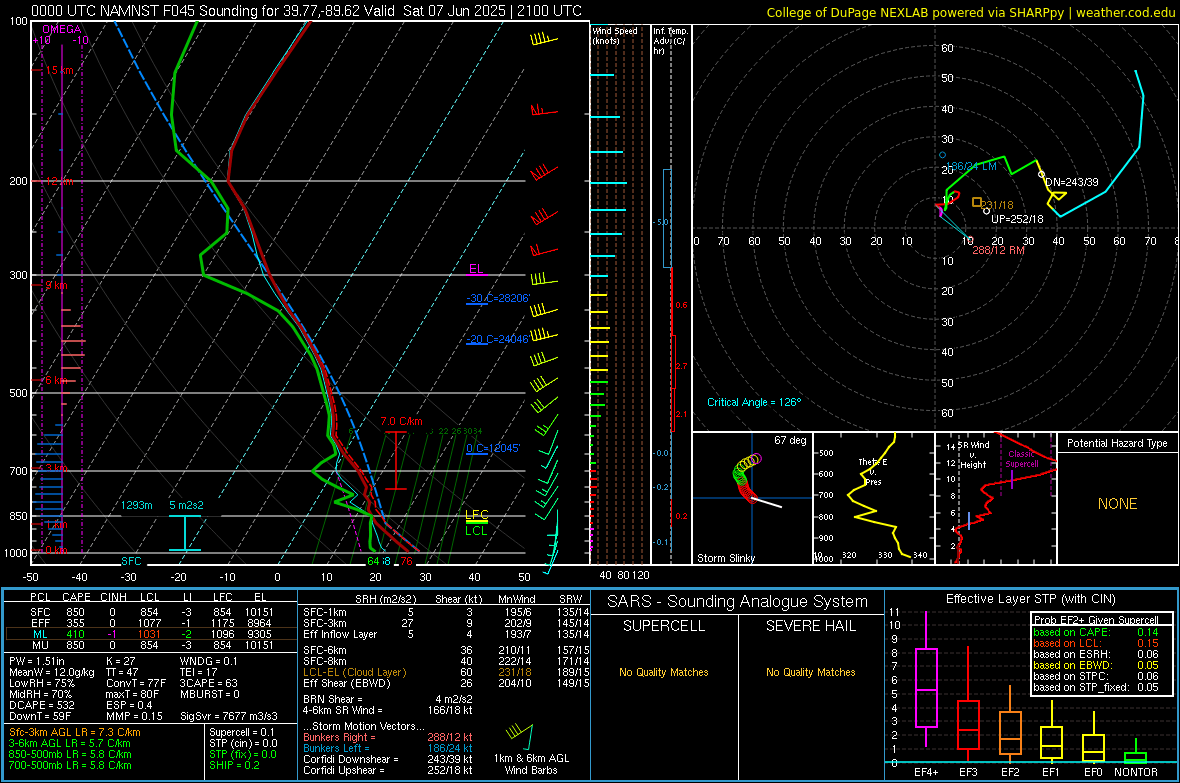Click the PW = 1.51in value
The image size is (1180, 783).
(37, 661)
